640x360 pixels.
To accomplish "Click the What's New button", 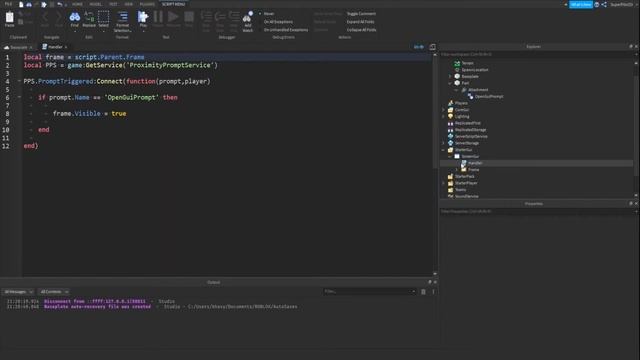I will (581, 4).
